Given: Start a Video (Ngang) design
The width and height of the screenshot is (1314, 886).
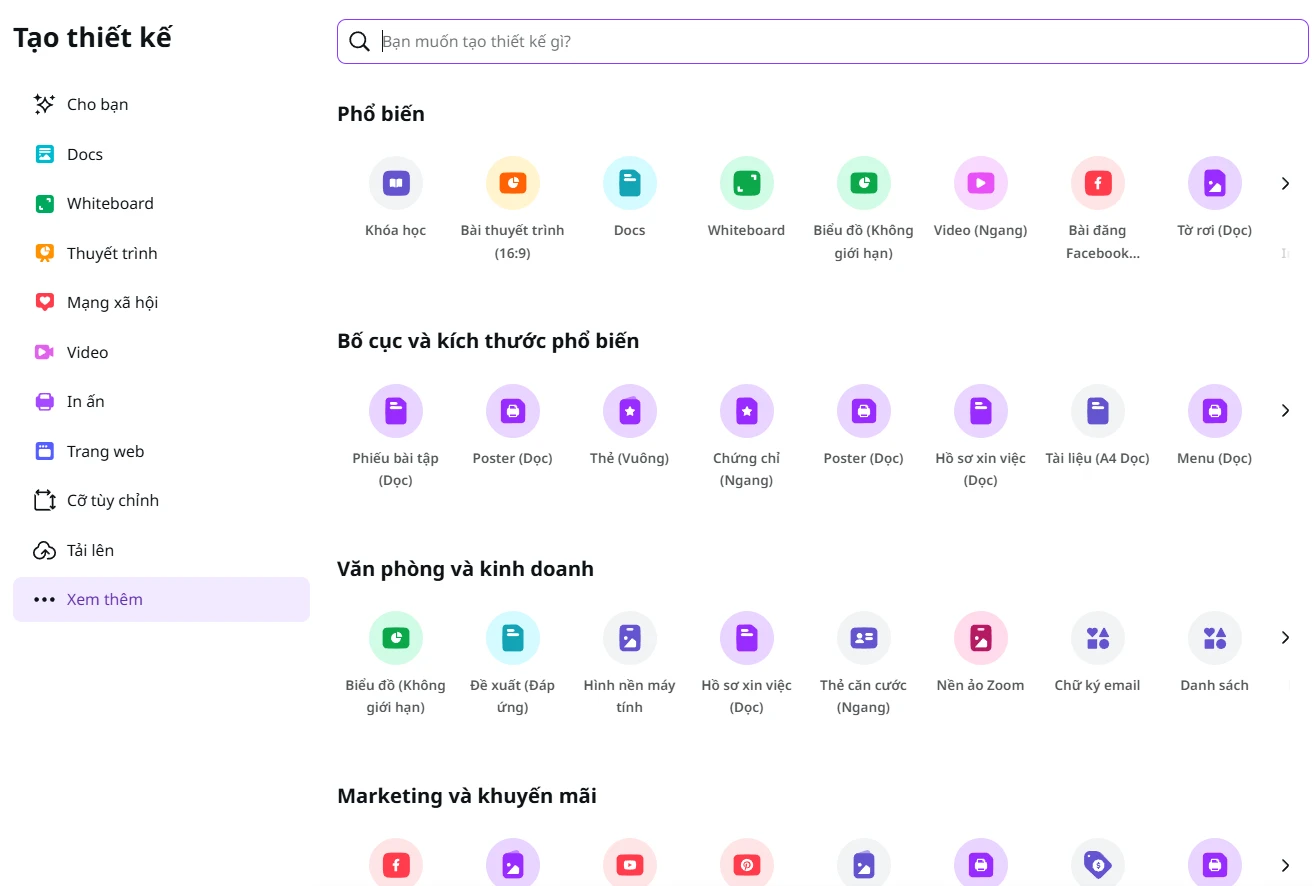Looking at the screenshot, I should click(x=981, y=183).
